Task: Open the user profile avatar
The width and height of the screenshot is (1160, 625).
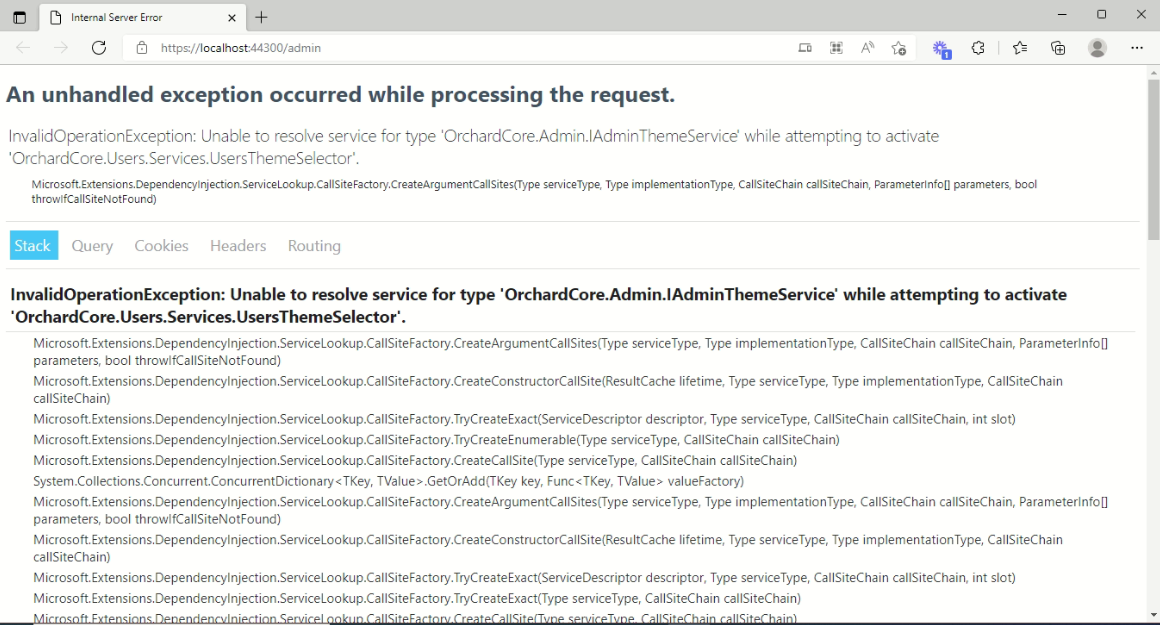Action: [1097, 48]
